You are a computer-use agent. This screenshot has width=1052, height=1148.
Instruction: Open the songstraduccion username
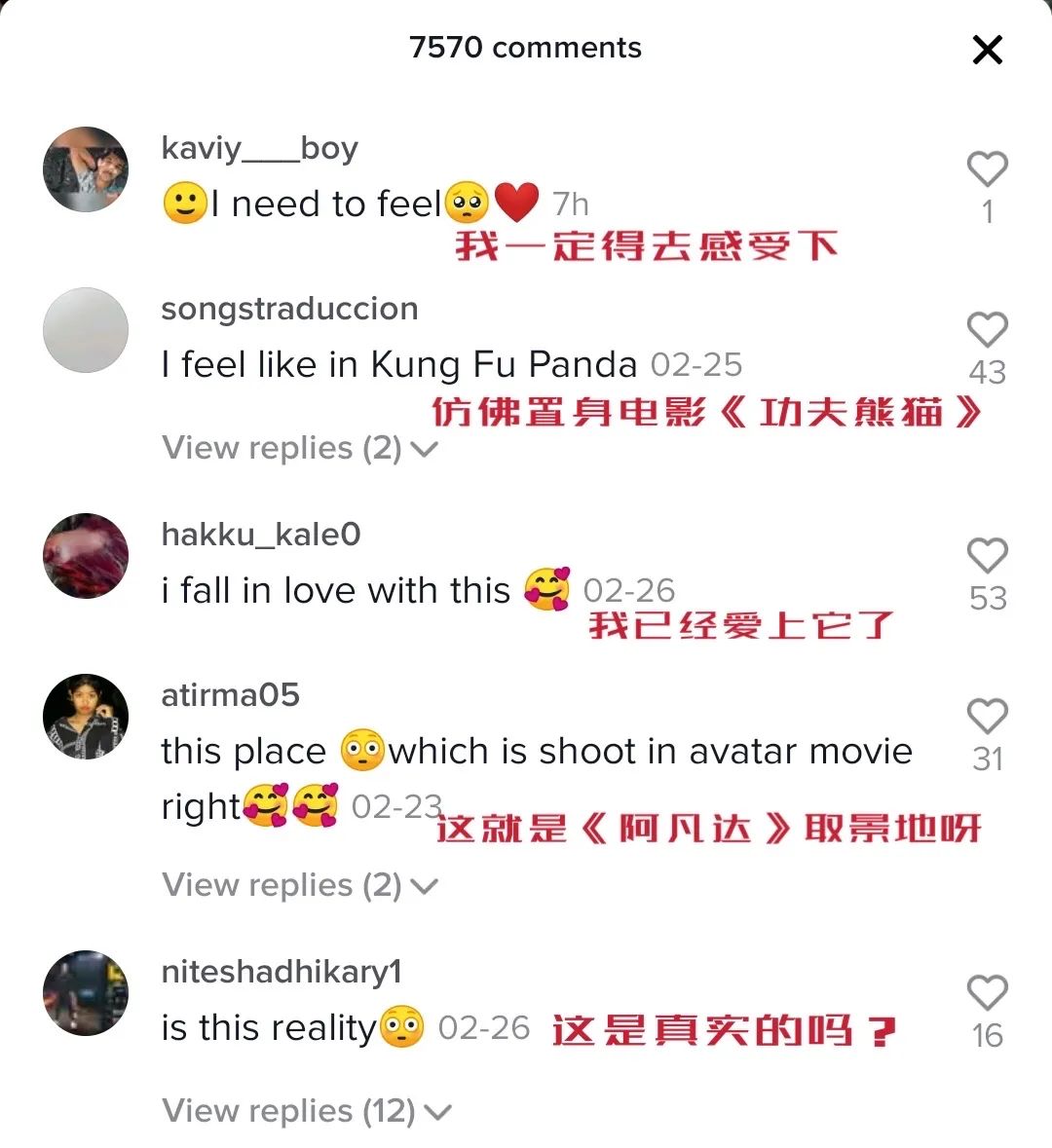289,309
